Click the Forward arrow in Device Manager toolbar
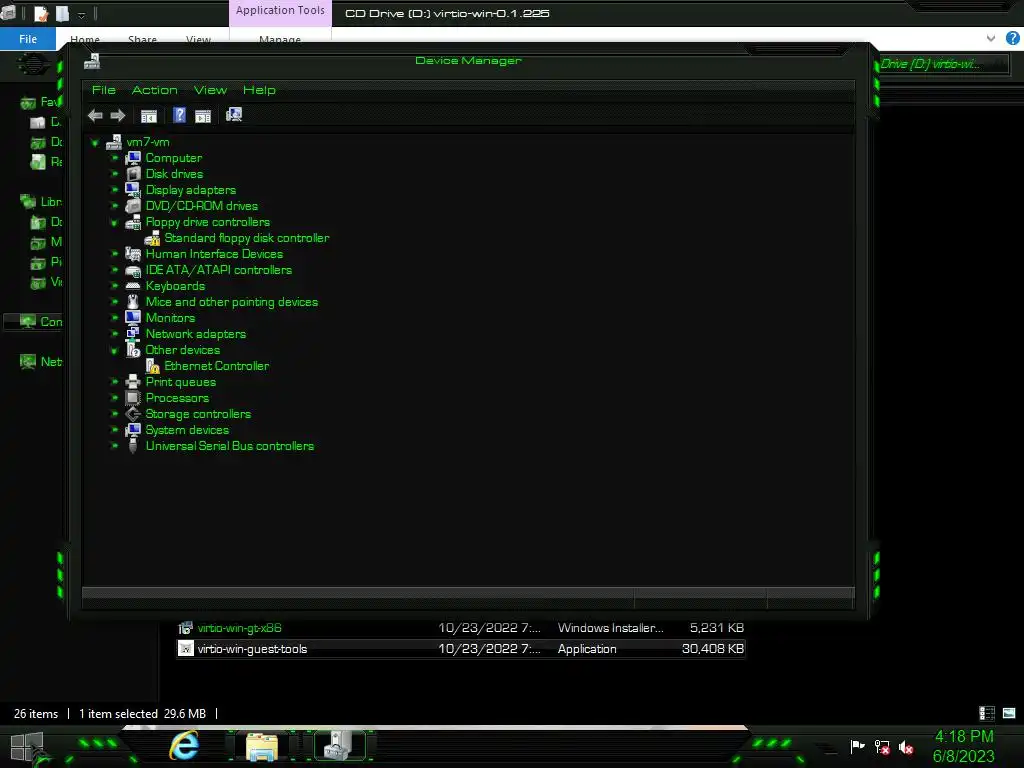 [118, 116]
